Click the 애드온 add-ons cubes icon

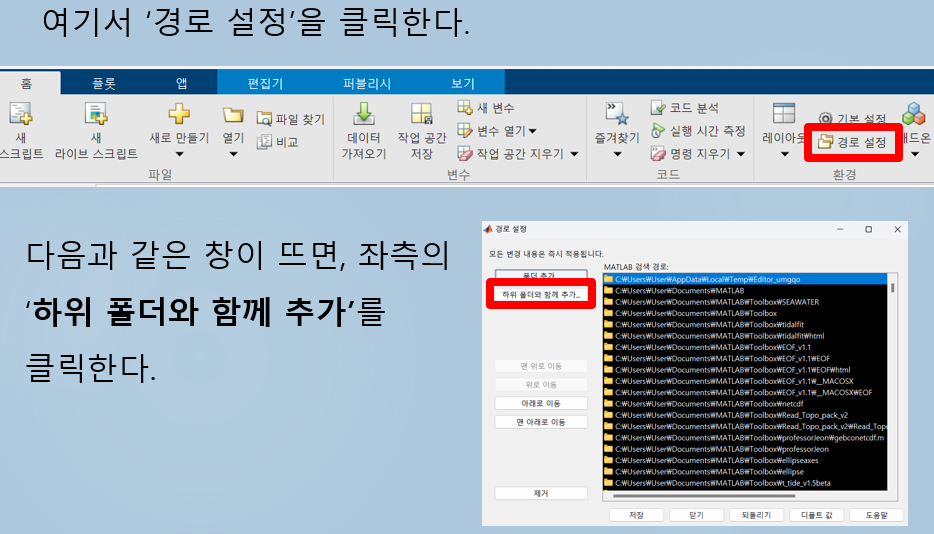coord(914,113)
